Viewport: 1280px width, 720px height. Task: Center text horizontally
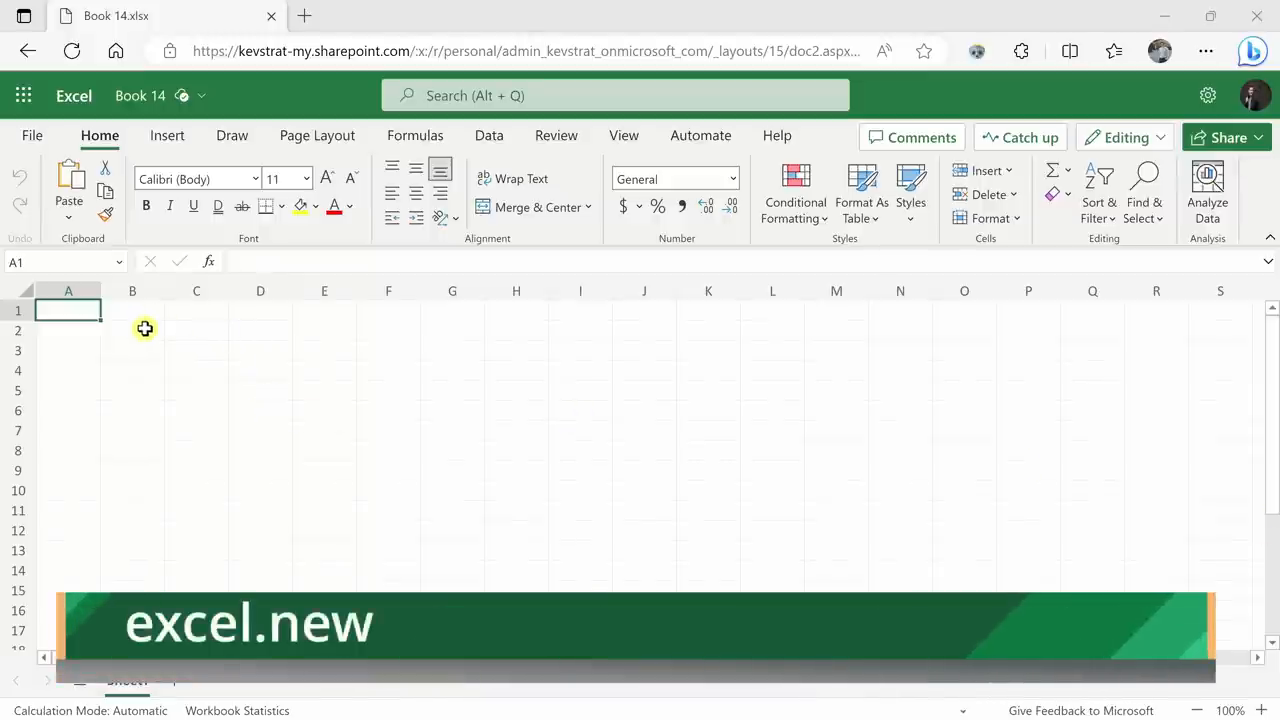click(x=416, y=193)
